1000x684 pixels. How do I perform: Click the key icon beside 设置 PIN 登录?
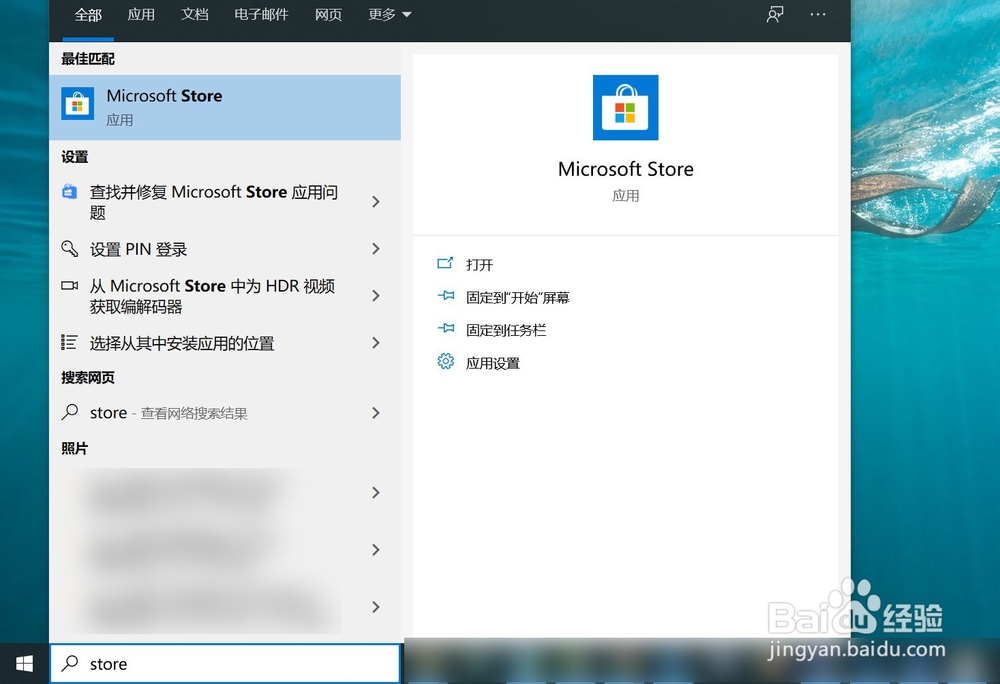pos(70,248)
